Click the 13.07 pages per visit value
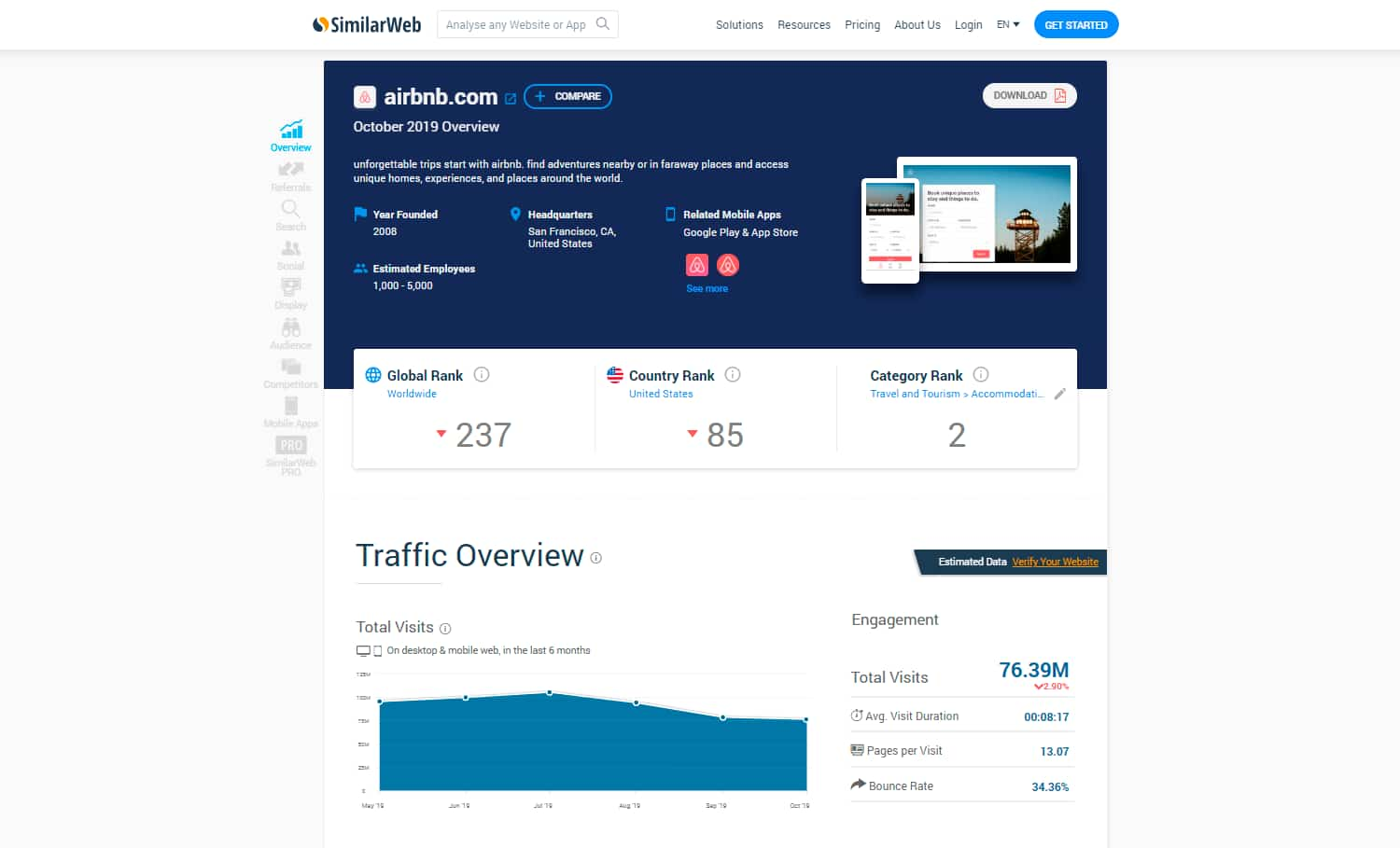The width and height of the screenshot is (1400, 848). pos(1055,751)
